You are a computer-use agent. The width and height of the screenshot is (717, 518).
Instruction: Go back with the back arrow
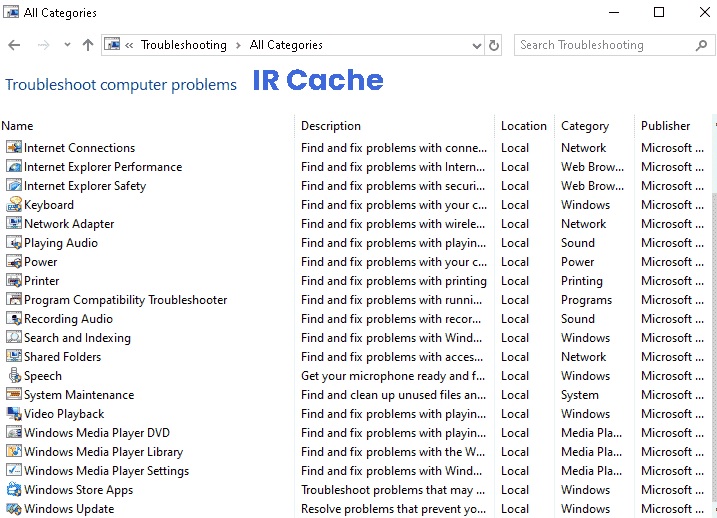pos(14,45)
